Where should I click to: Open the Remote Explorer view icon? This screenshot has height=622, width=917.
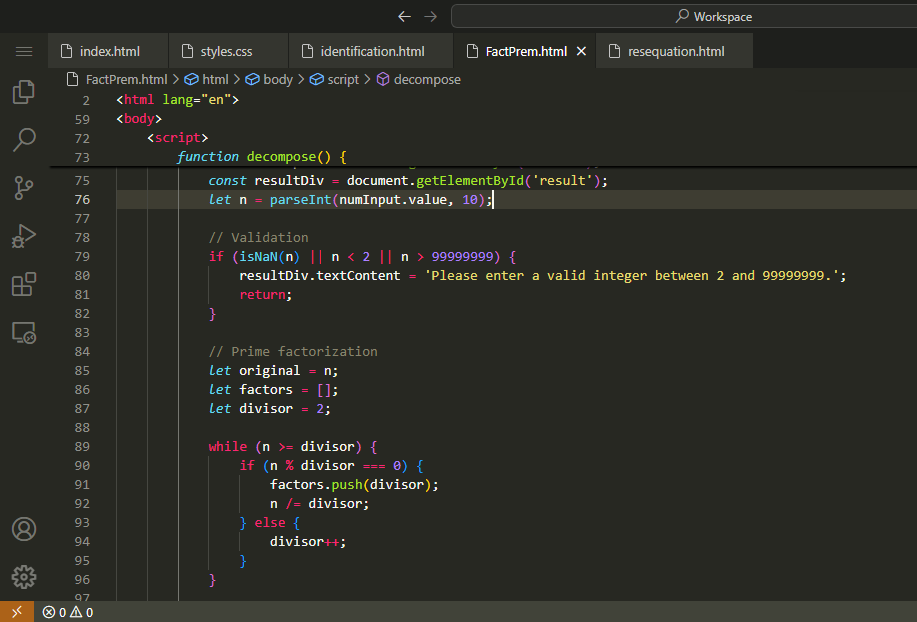coord(24,333)
